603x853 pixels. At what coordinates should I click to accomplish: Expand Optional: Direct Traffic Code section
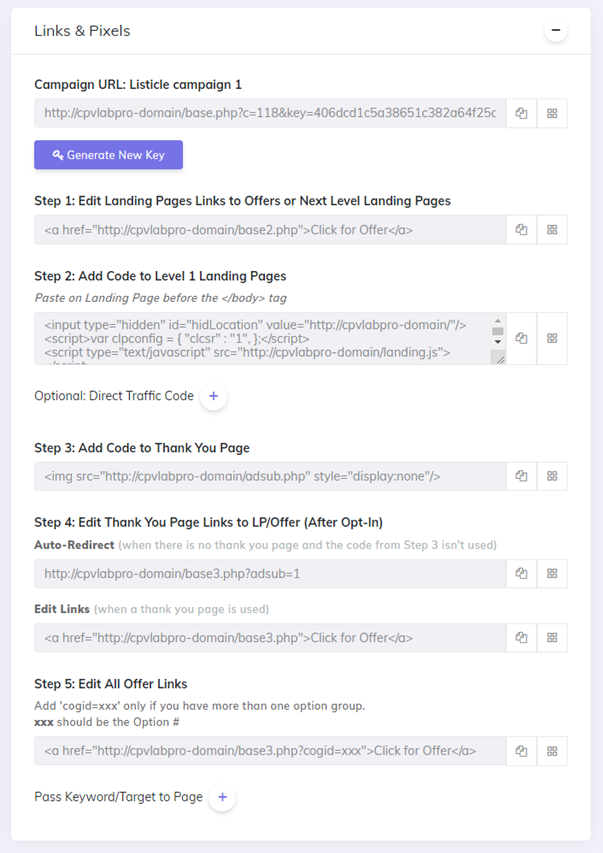(213, 396)
